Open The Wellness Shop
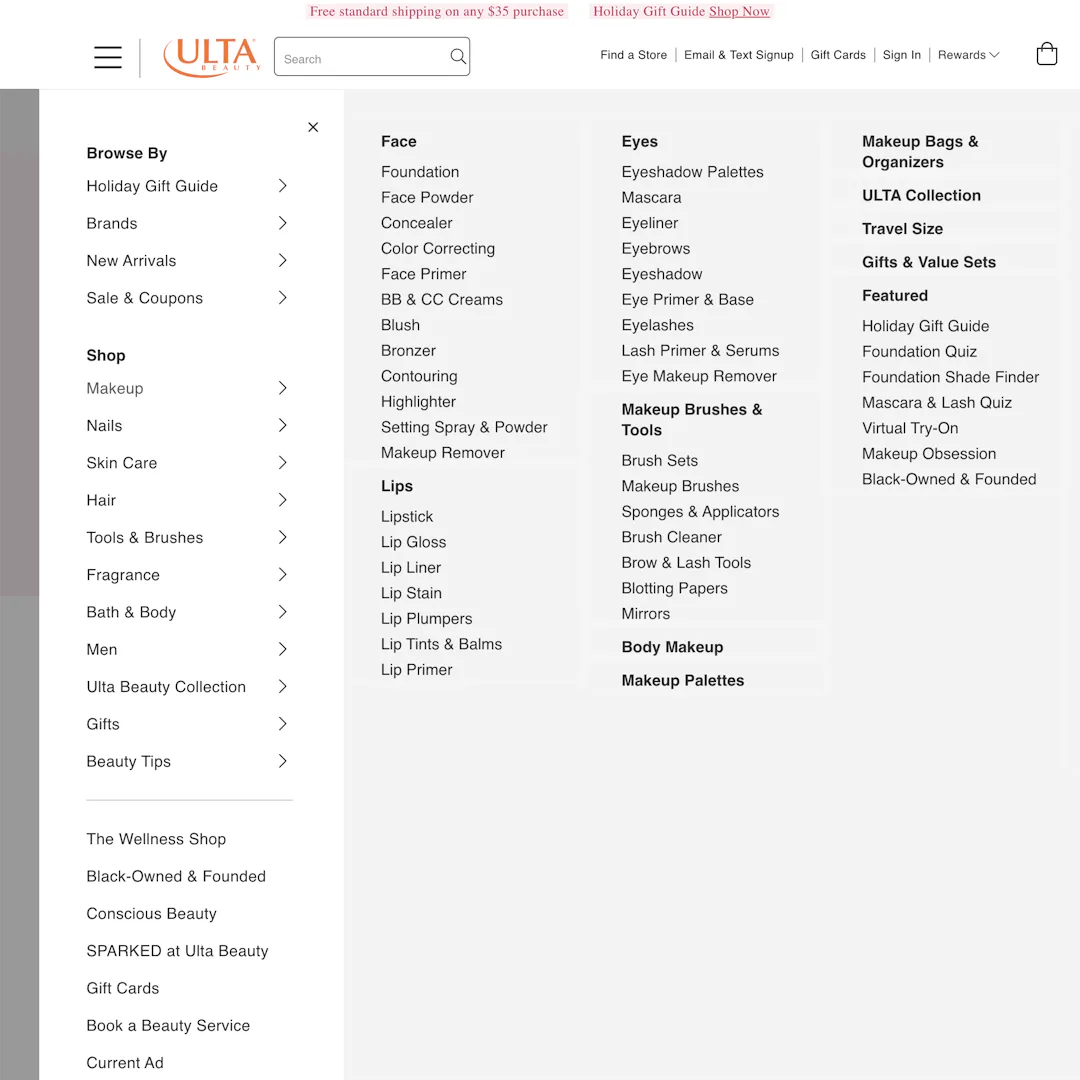 [x=156, y=839]
